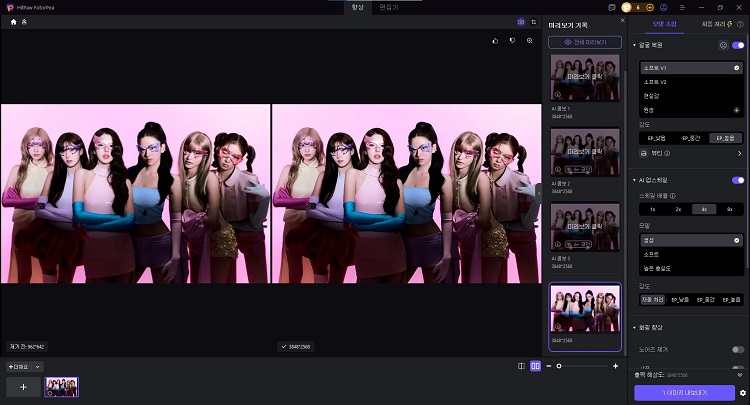Viewport: 750px width, 405px height.
Task: Click the face icon next to face restoration
Action: coord(723,45)
